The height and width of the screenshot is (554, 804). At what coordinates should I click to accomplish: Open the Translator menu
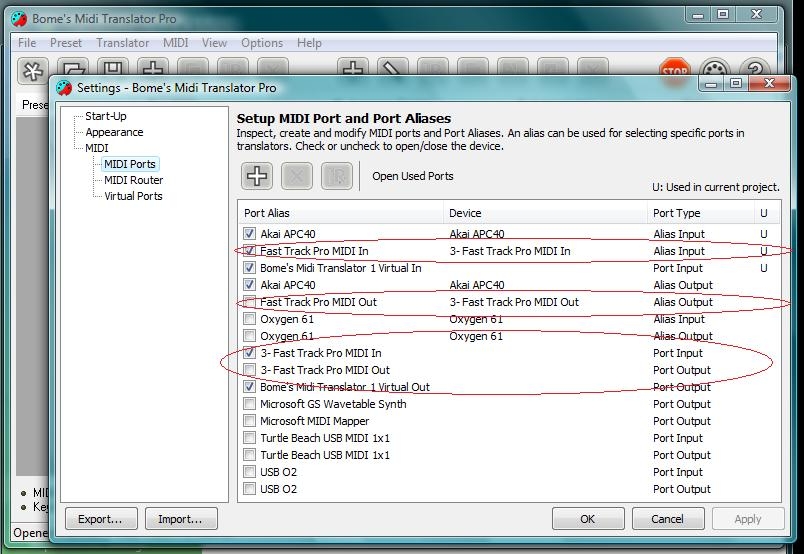click(x=122, y=43)
